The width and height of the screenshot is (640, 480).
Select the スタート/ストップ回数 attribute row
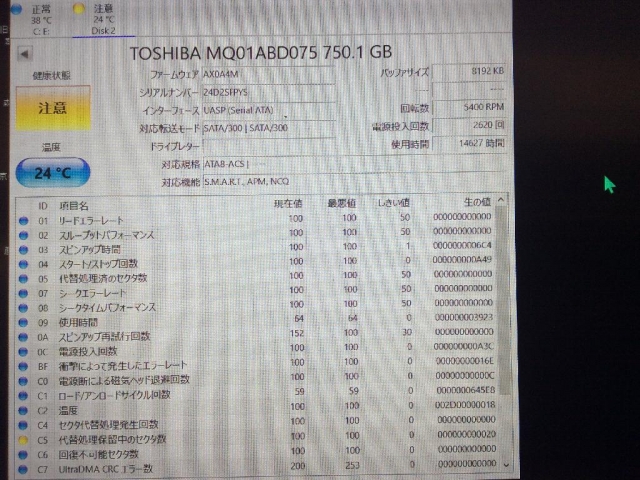(256, 263)
